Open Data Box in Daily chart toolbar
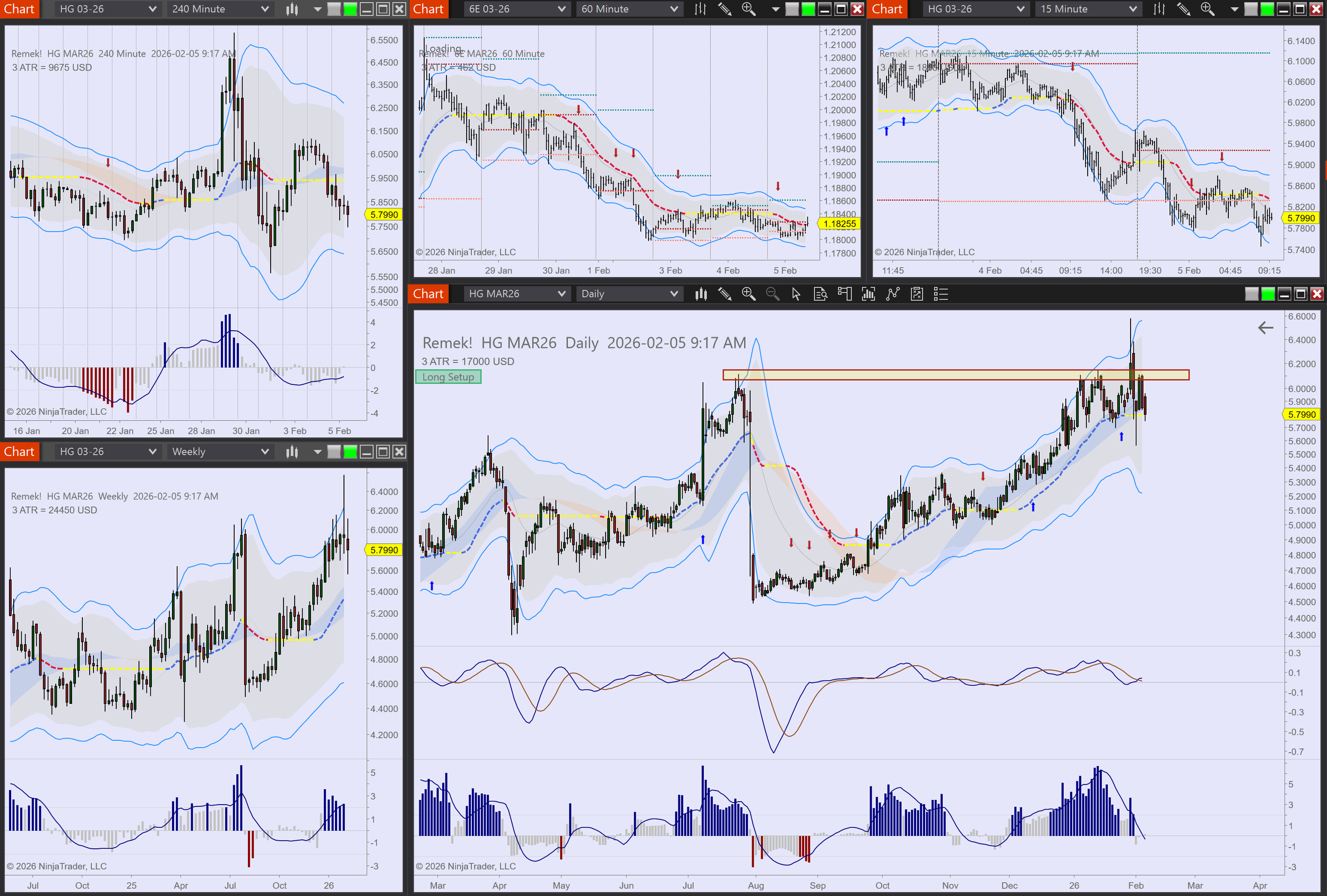Screen dimensions: 1327x896 click(820, 294)
